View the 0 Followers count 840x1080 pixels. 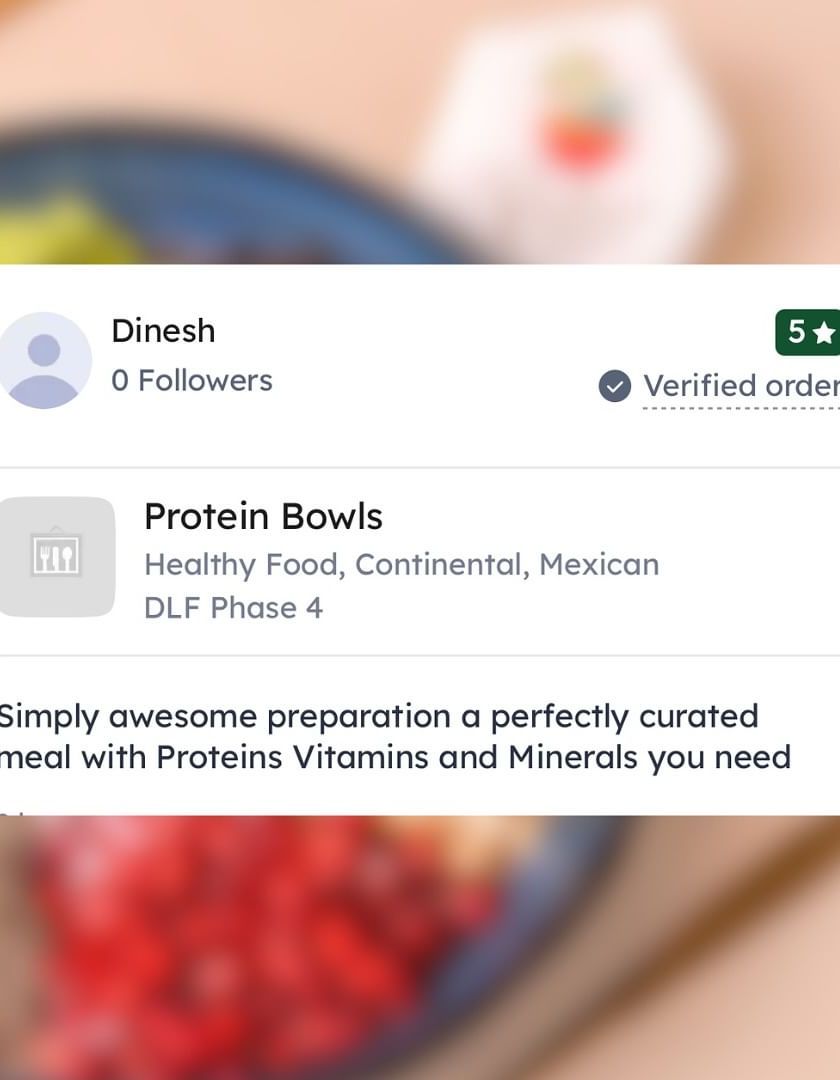(192, 381)
